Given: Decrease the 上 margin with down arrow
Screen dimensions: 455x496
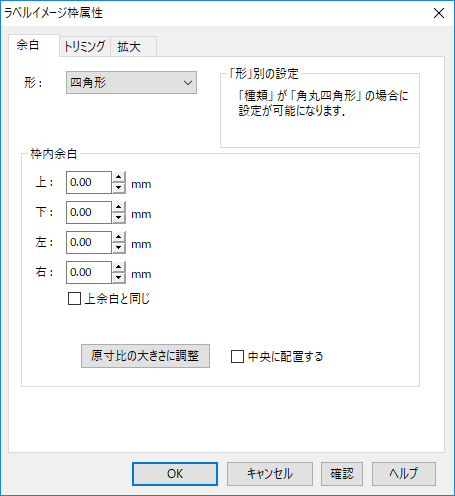Looking at the screenshot, I should pos(119,188).
